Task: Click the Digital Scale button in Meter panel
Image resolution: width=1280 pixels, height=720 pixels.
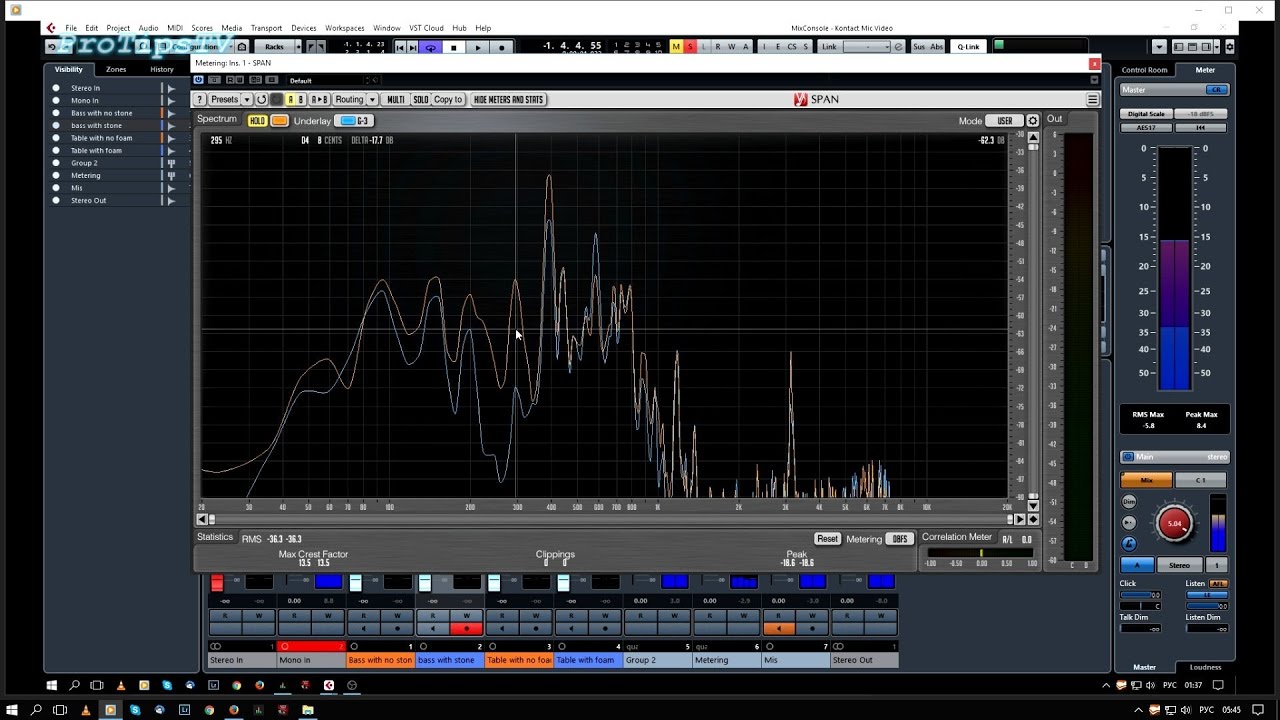Action: click(x=1146, y=114)
